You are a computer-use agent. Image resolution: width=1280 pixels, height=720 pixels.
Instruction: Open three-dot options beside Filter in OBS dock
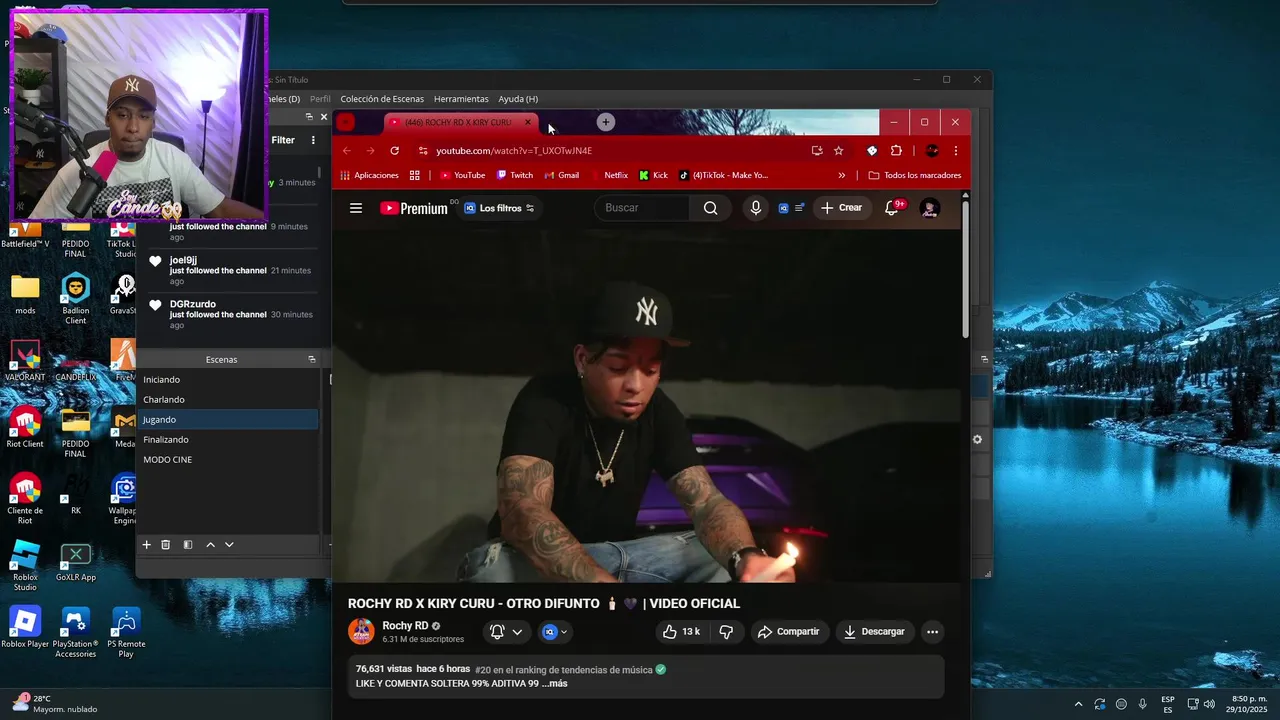[x=313, y=140]
